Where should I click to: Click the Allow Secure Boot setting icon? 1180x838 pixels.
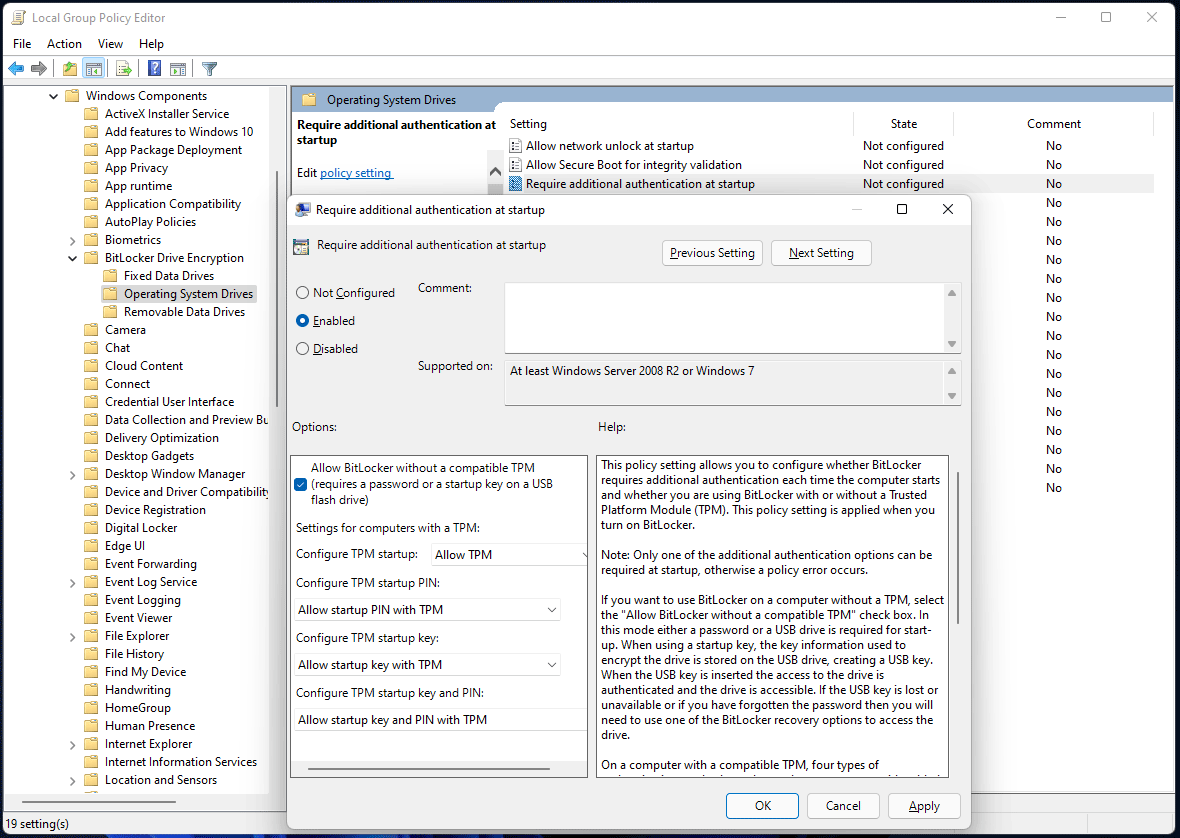coord(515,165)
